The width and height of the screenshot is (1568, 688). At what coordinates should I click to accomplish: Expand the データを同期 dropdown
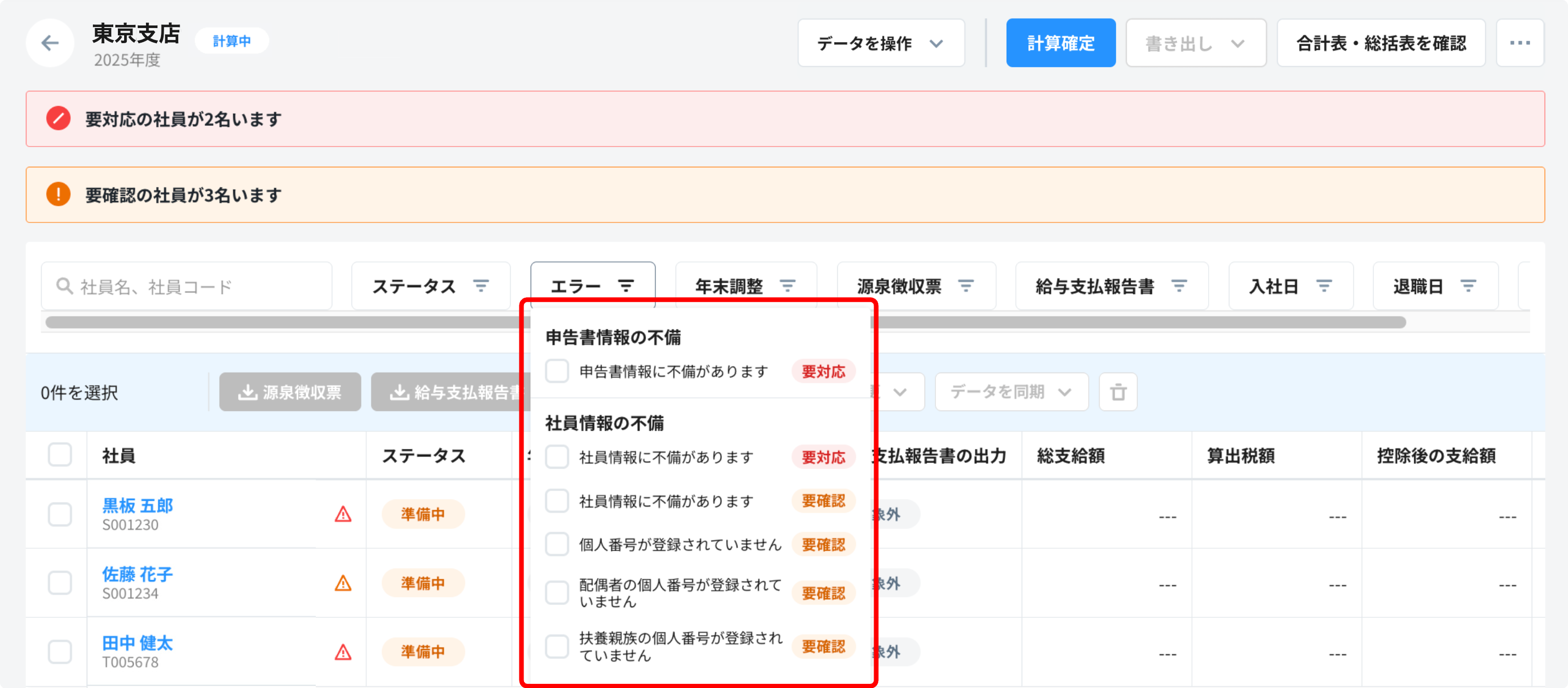pos(1011,392)
